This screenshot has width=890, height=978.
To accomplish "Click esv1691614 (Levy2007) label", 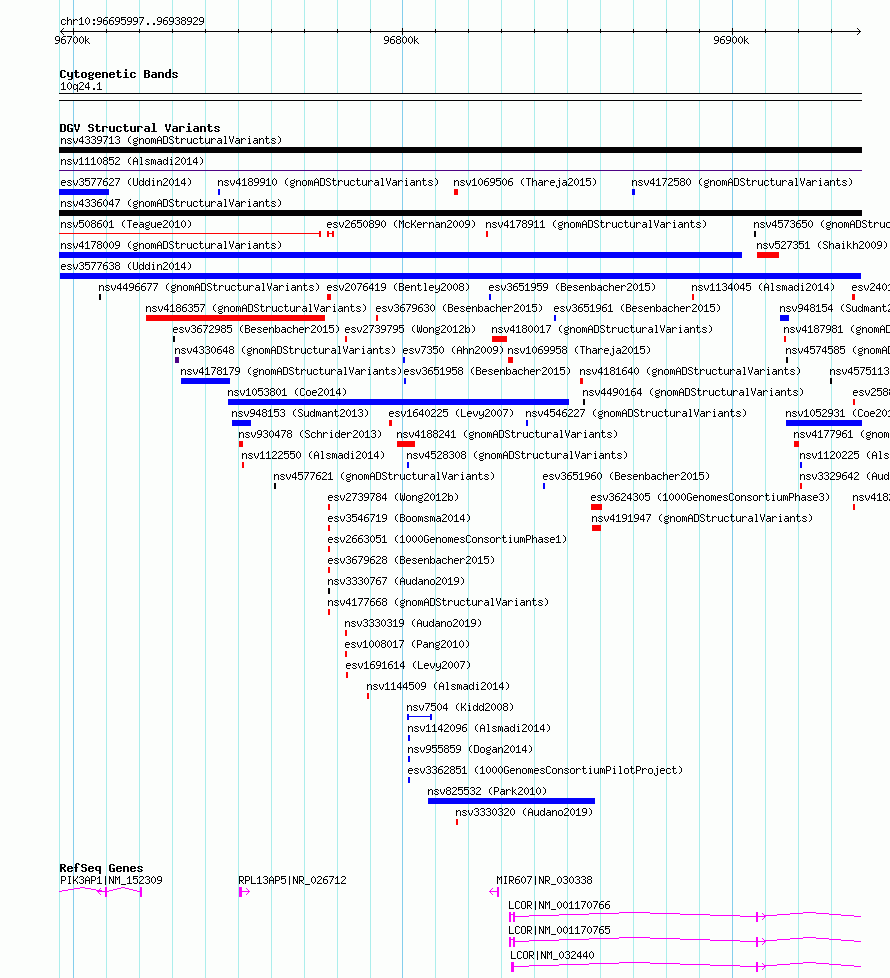I will (409, 666).
